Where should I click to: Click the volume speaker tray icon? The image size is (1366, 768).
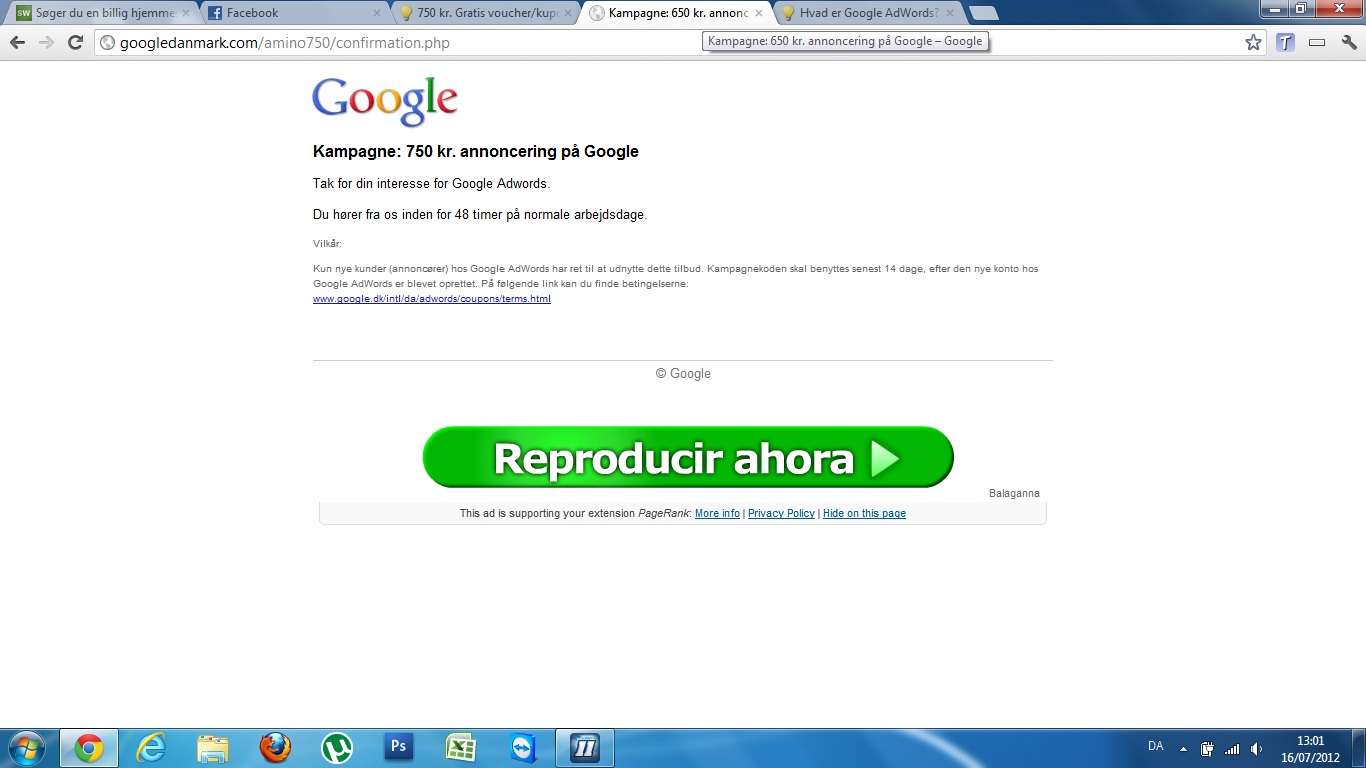(x=1256, y=748)
